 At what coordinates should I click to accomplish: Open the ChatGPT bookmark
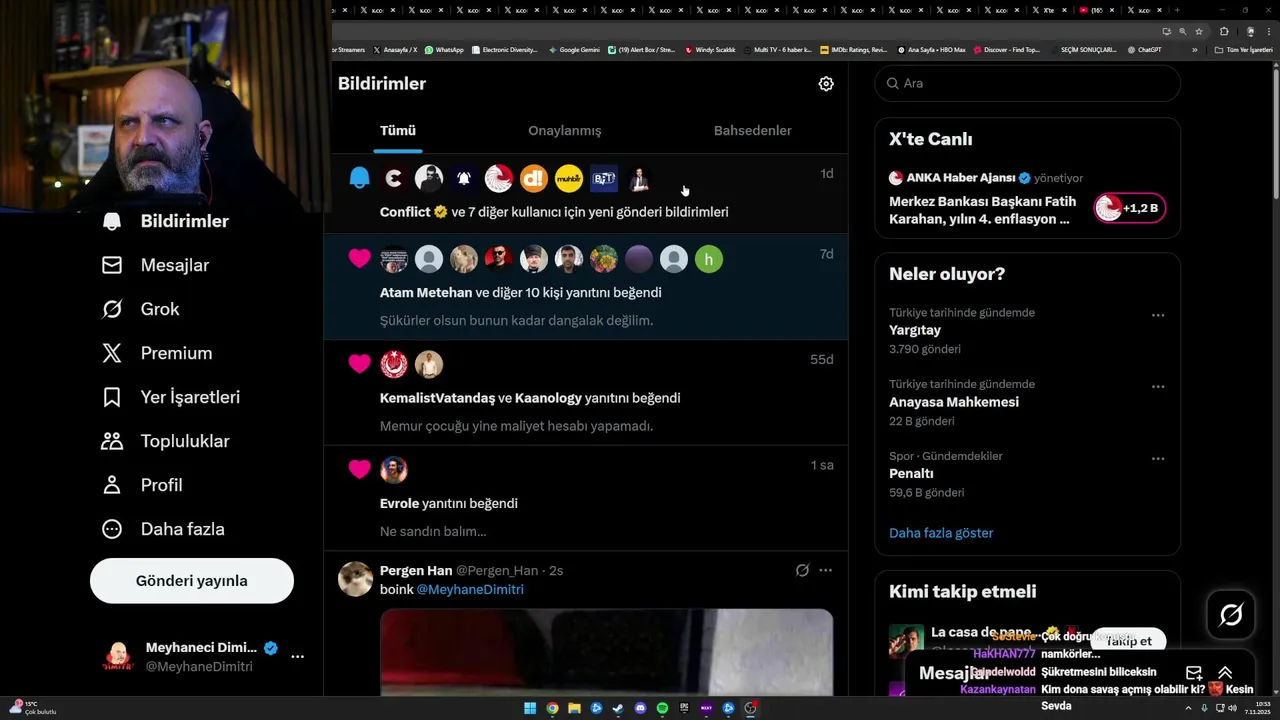pyautogui.click(x=1144, y=50)
